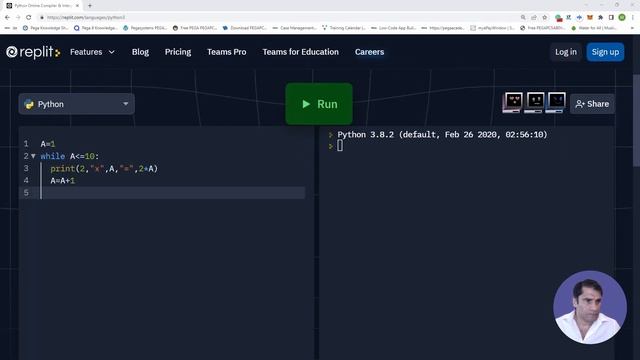
Task: Click the console prompt cursor
Action: (x=340, y=145)
